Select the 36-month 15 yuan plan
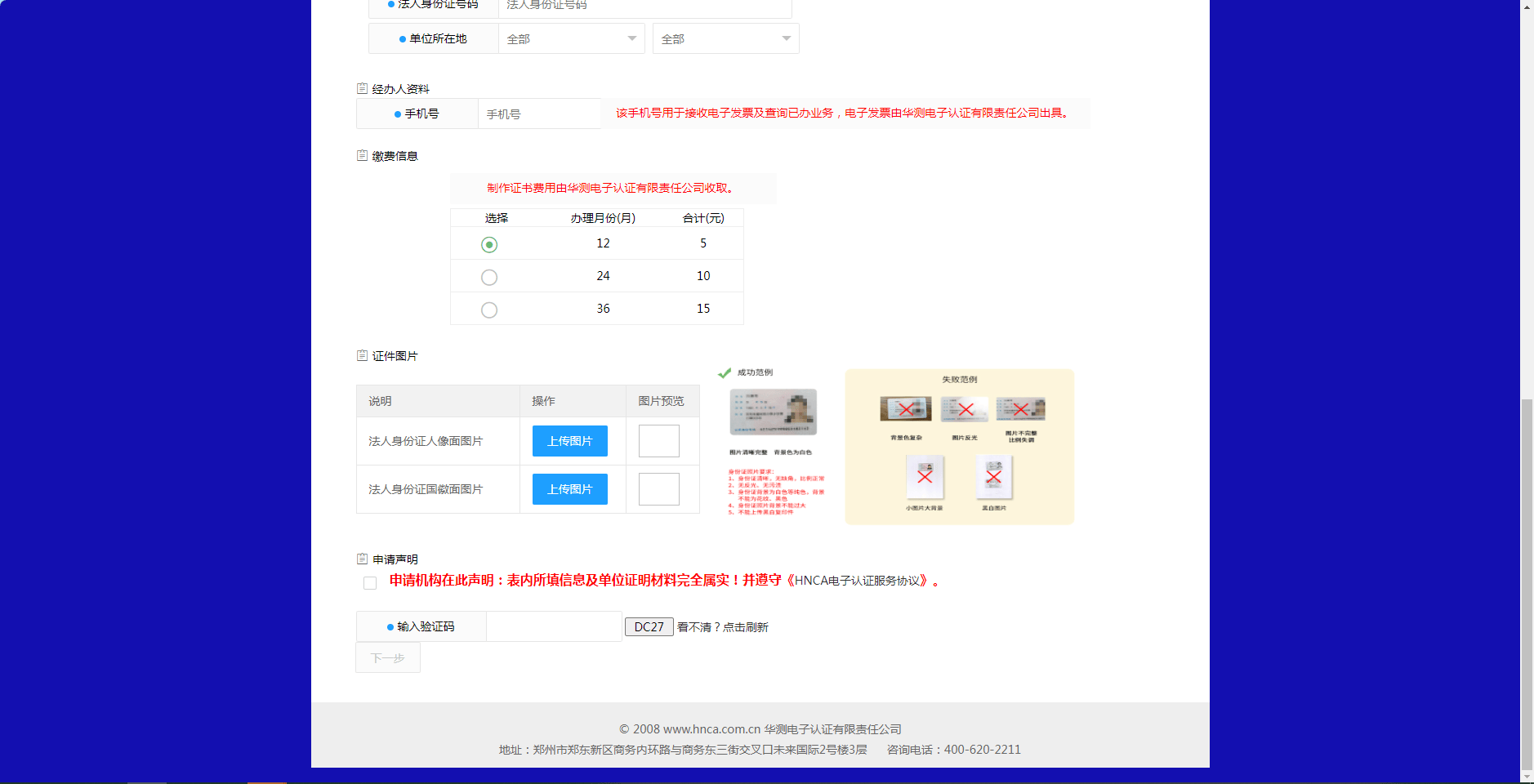Screen dimensions: 1534x784 (489, 310)
